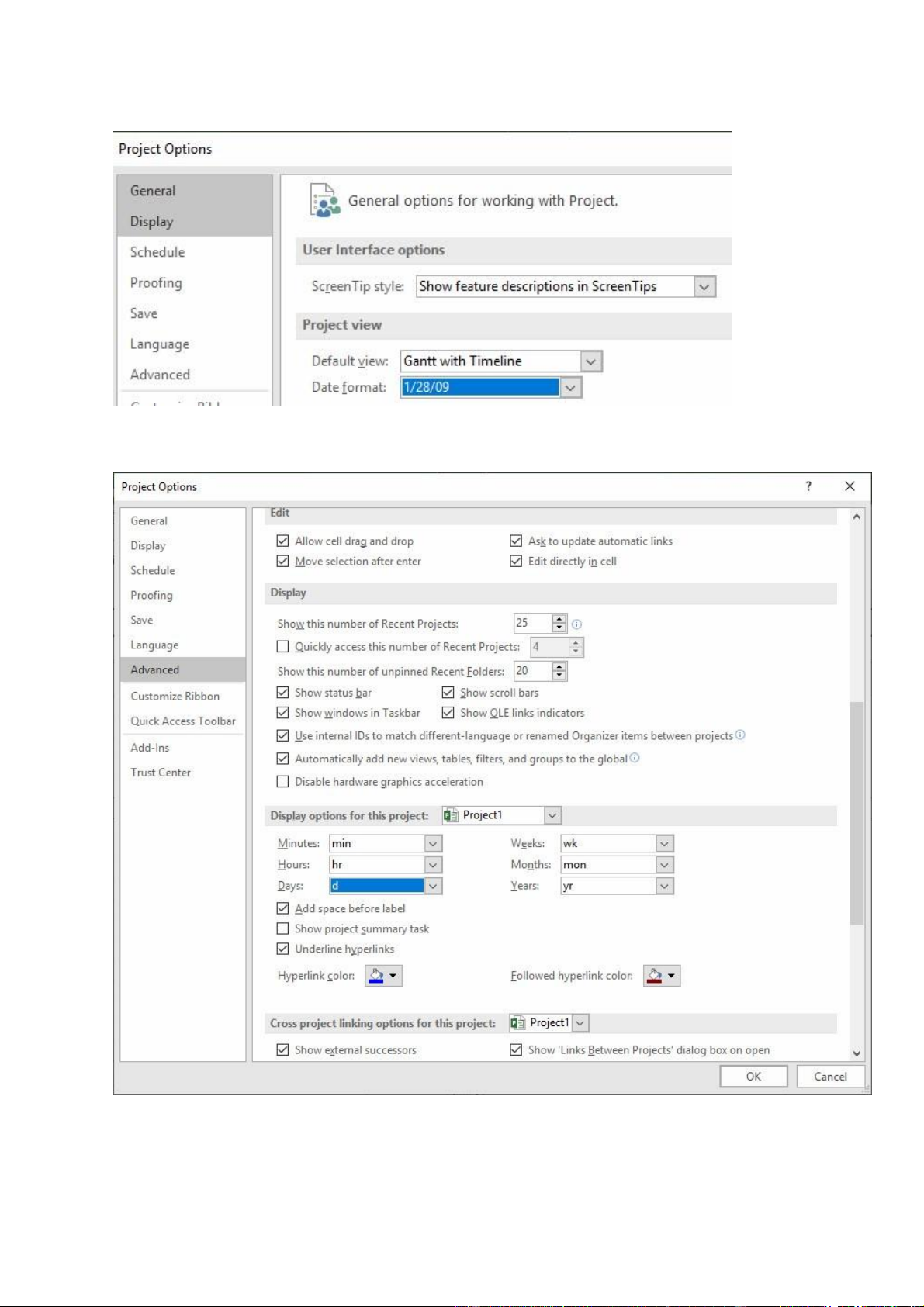Image resolution: width=924 pixels, height=1307 pixels.
Task: Open Save category in the Advanced-options dialog
Action: pos(183,620)
